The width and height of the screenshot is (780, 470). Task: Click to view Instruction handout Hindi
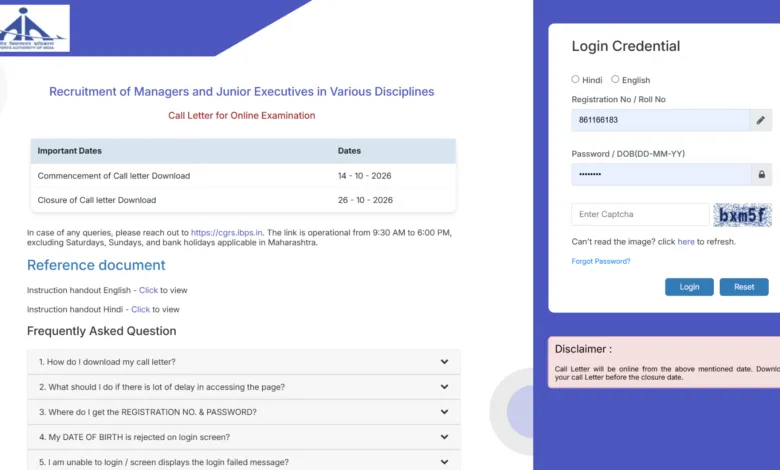140,309
